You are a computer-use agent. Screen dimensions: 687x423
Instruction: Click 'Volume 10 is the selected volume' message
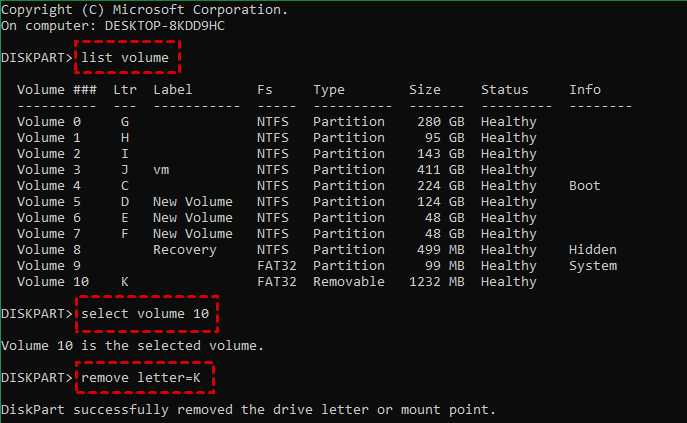pyautogui.click(x=133, y=346)
